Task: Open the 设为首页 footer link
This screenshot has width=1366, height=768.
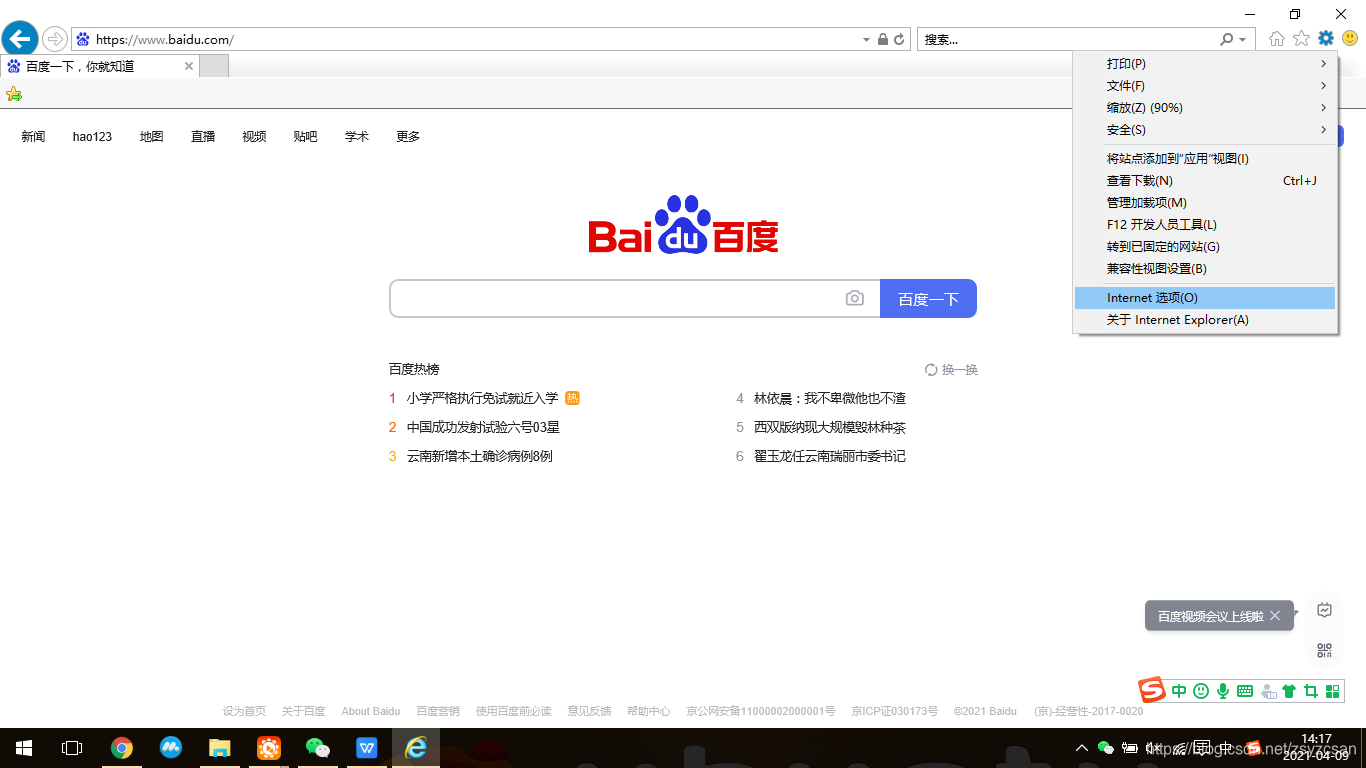Action: [244, 711]
